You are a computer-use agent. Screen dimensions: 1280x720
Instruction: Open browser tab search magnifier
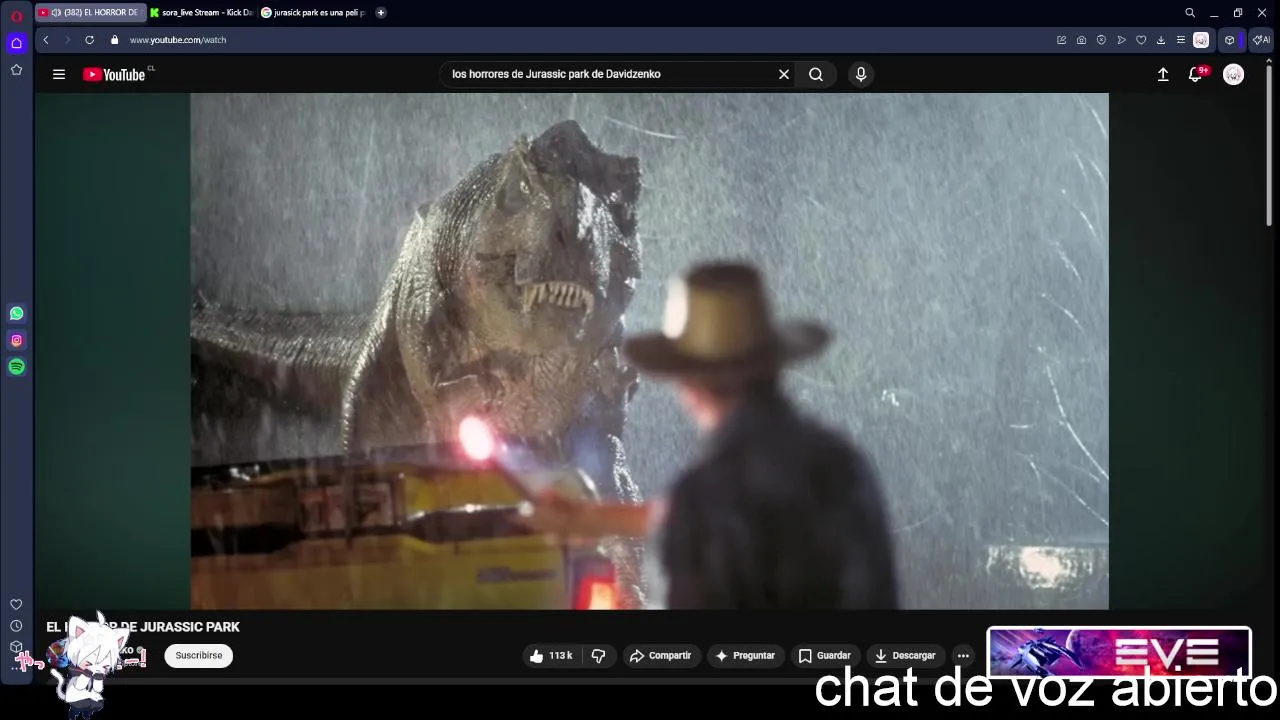[x=1190, y=13]
